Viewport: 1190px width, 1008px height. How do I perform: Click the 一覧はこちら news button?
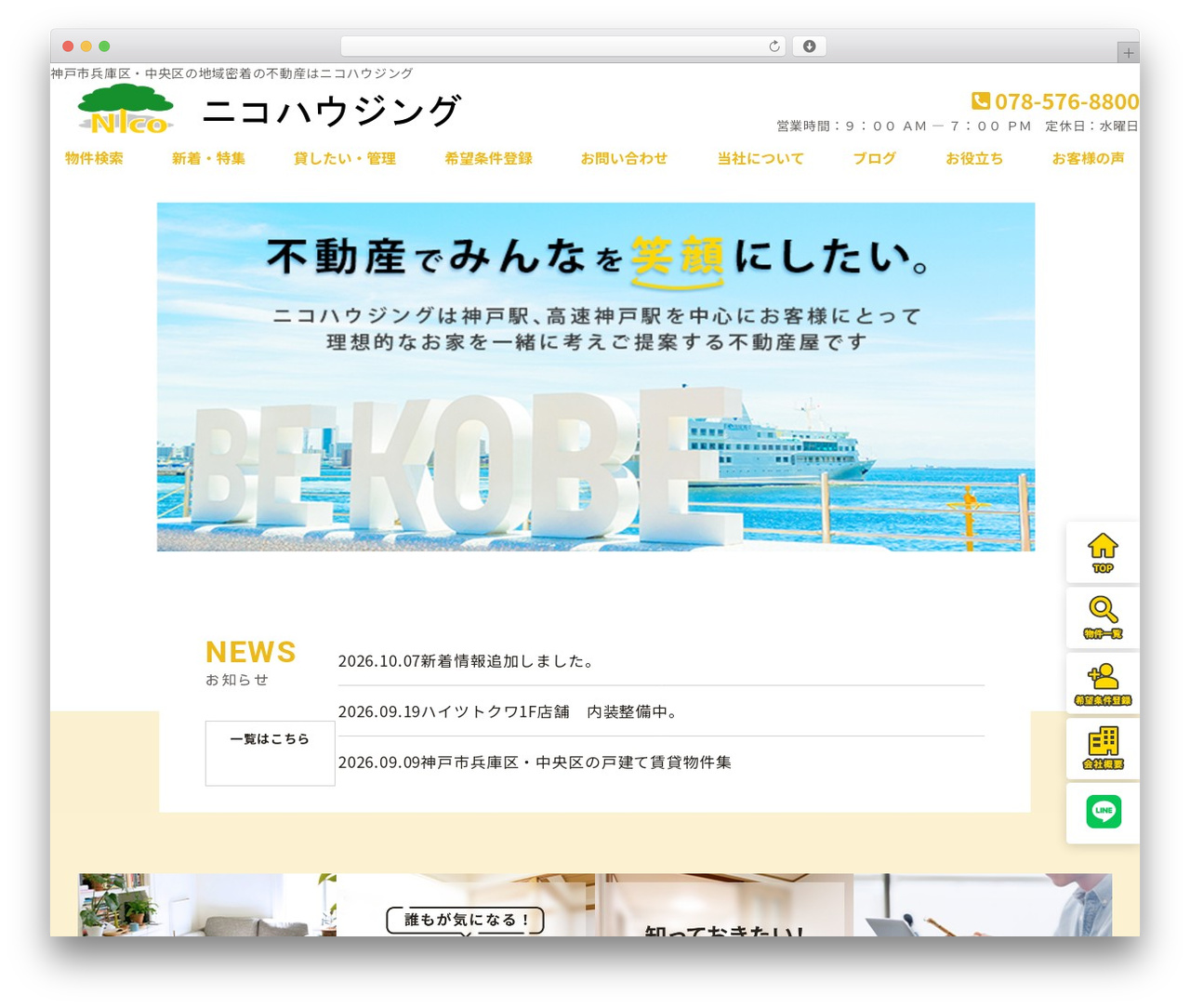pyautogui.click(x=270, y=753)
